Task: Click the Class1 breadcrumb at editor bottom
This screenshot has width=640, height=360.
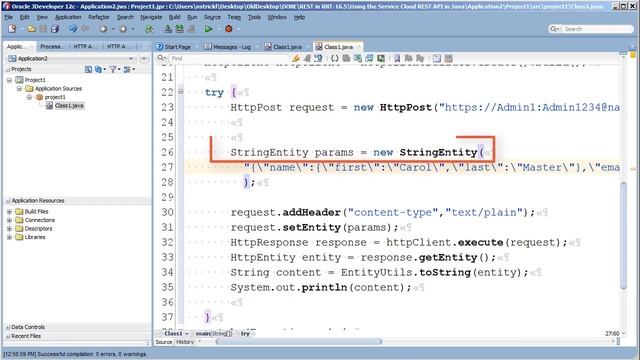Action: click(x=174, y=333)
